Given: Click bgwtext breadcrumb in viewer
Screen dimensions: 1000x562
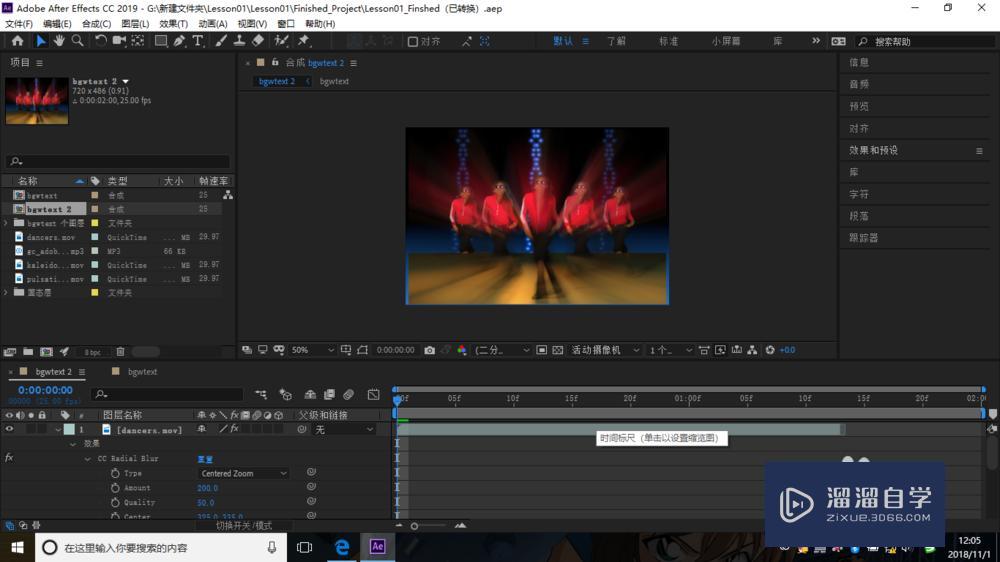Looking at the screenshot, I should click(334, 82).
